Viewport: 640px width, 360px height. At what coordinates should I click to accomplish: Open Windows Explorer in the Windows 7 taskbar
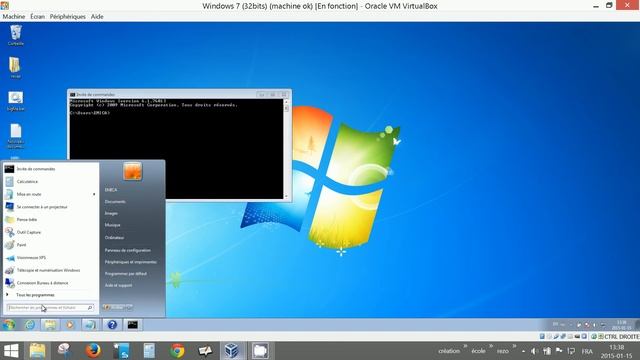pyautogui.click(x=50, y=325)
